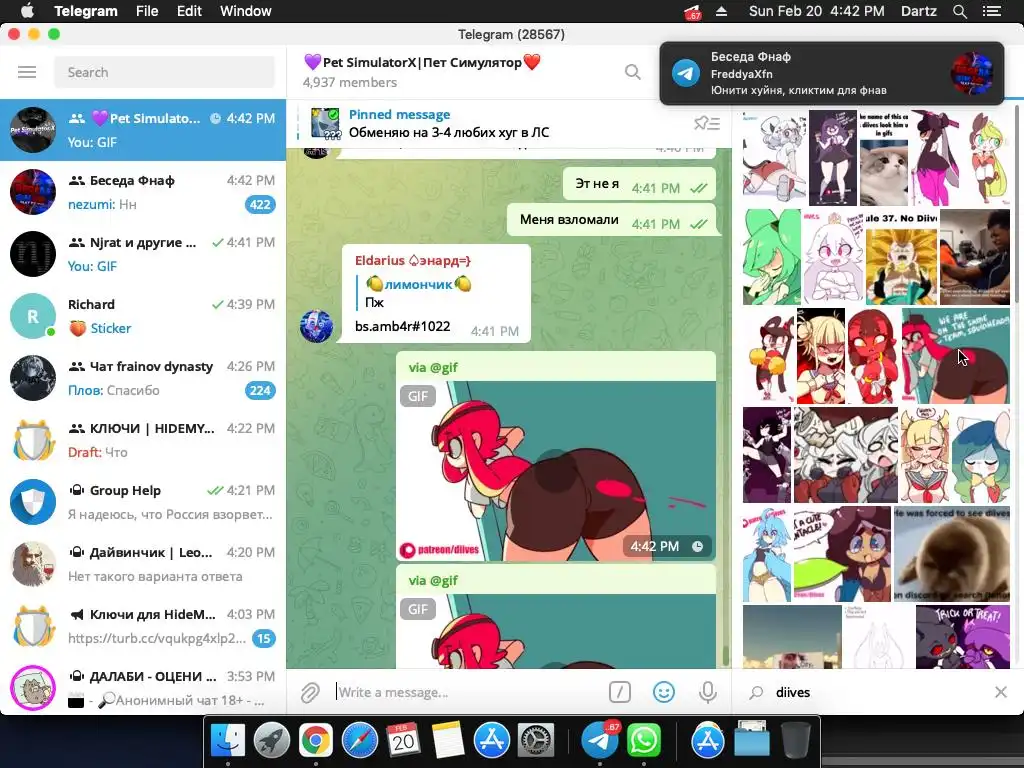Screen dimensions: 1024x768
Task: Select the Trick or Treat GIF thumbnail
Action: [963, 637]
